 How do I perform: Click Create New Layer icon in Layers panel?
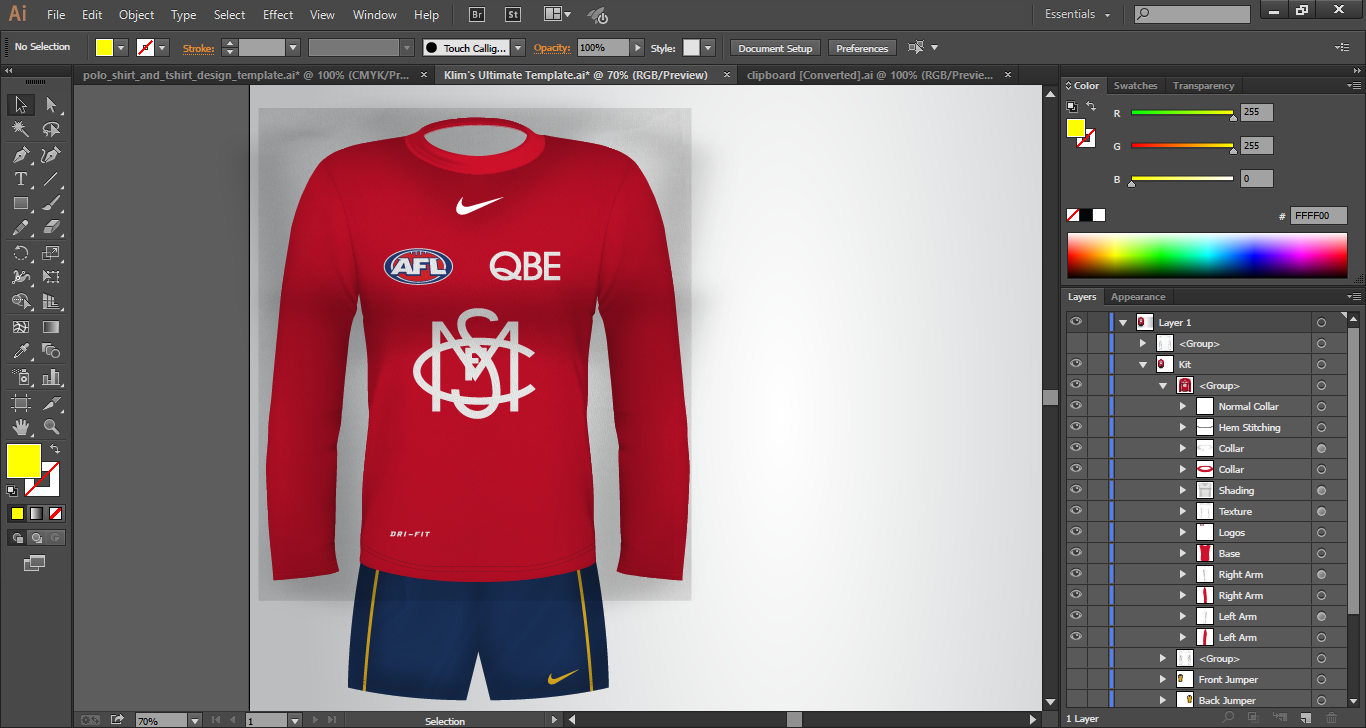coord(1306,717)
